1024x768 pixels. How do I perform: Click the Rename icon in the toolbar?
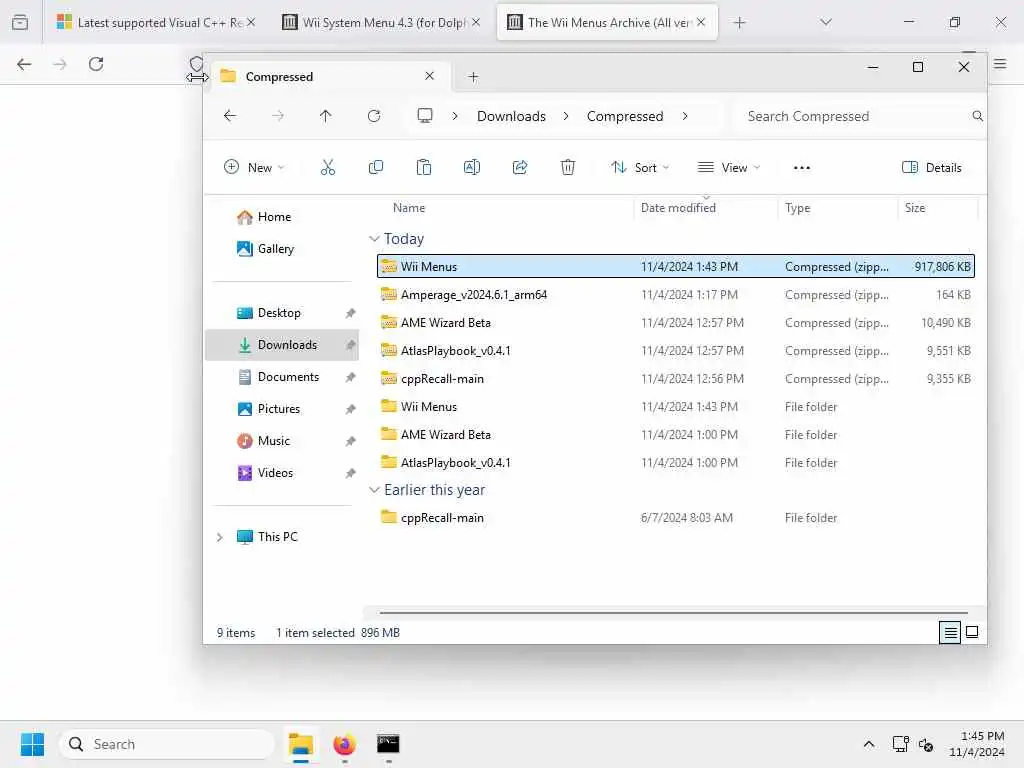(472, 168)
